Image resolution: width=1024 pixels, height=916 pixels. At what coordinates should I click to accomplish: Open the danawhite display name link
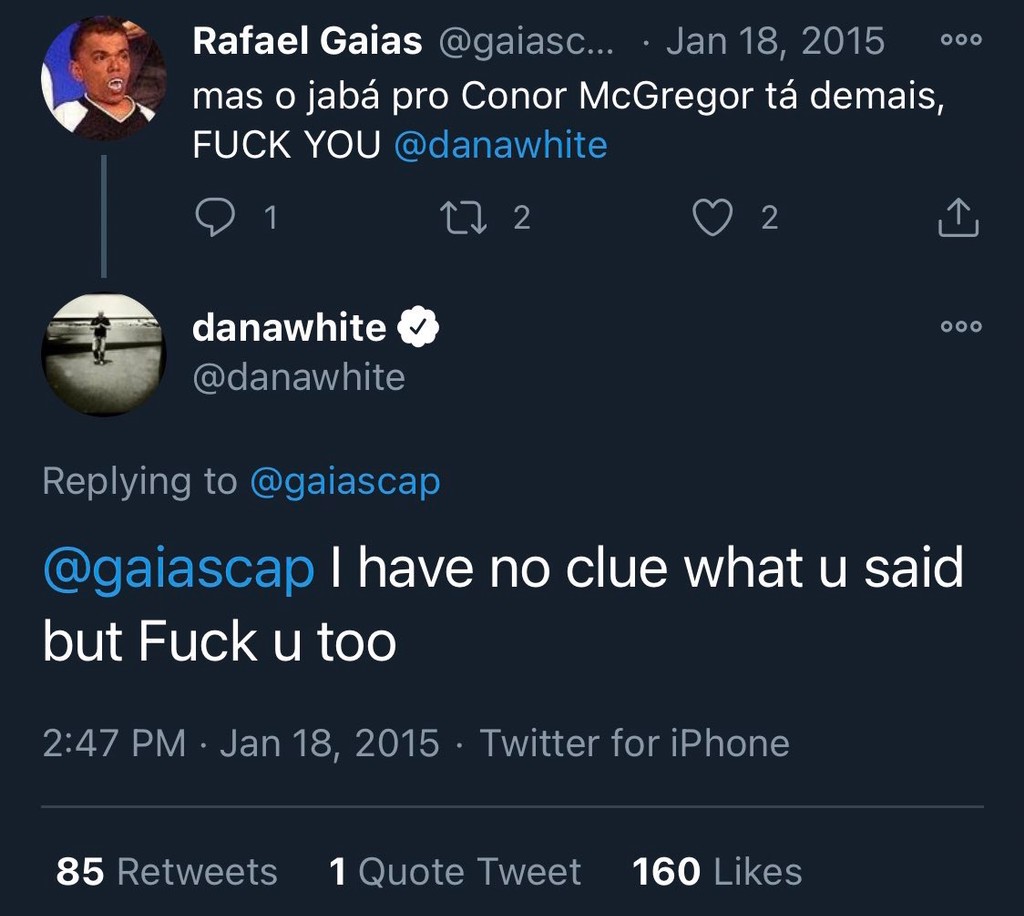288,327
